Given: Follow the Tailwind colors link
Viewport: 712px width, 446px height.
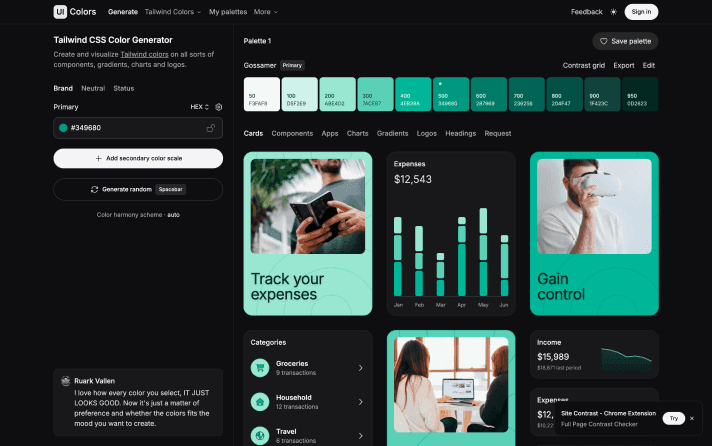Looking at the screenshot, I should click(144, 55).
